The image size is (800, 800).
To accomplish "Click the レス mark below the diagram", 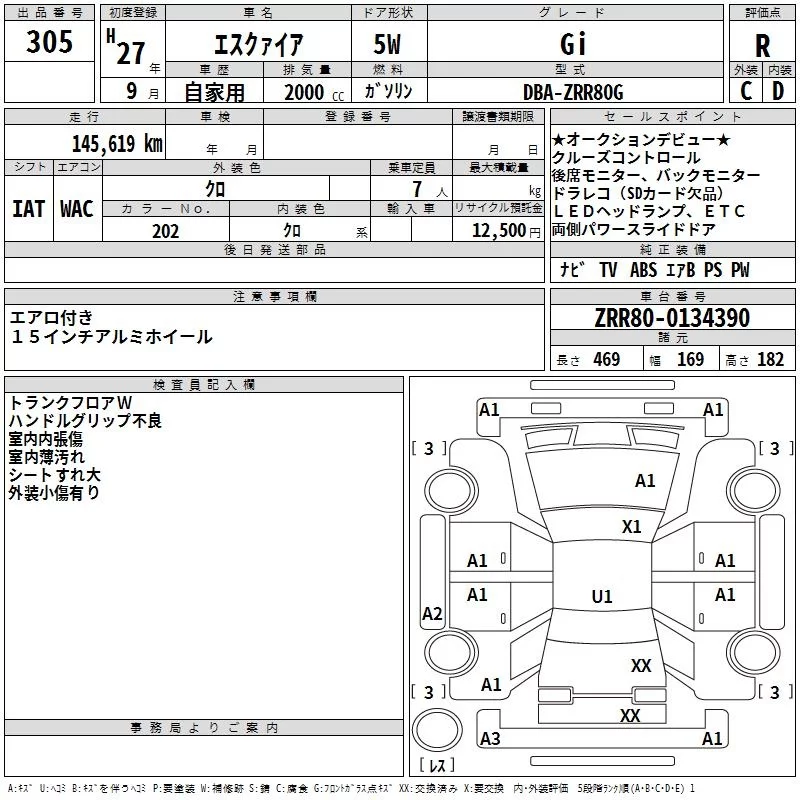I will pyautogui.click(x=436, y=765).
